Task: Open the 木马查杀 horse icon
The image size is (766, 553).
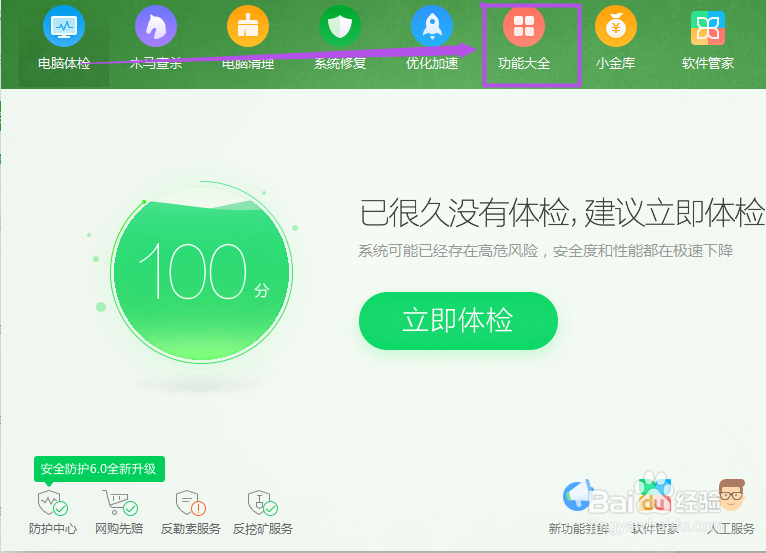Action: click(156, 26)
